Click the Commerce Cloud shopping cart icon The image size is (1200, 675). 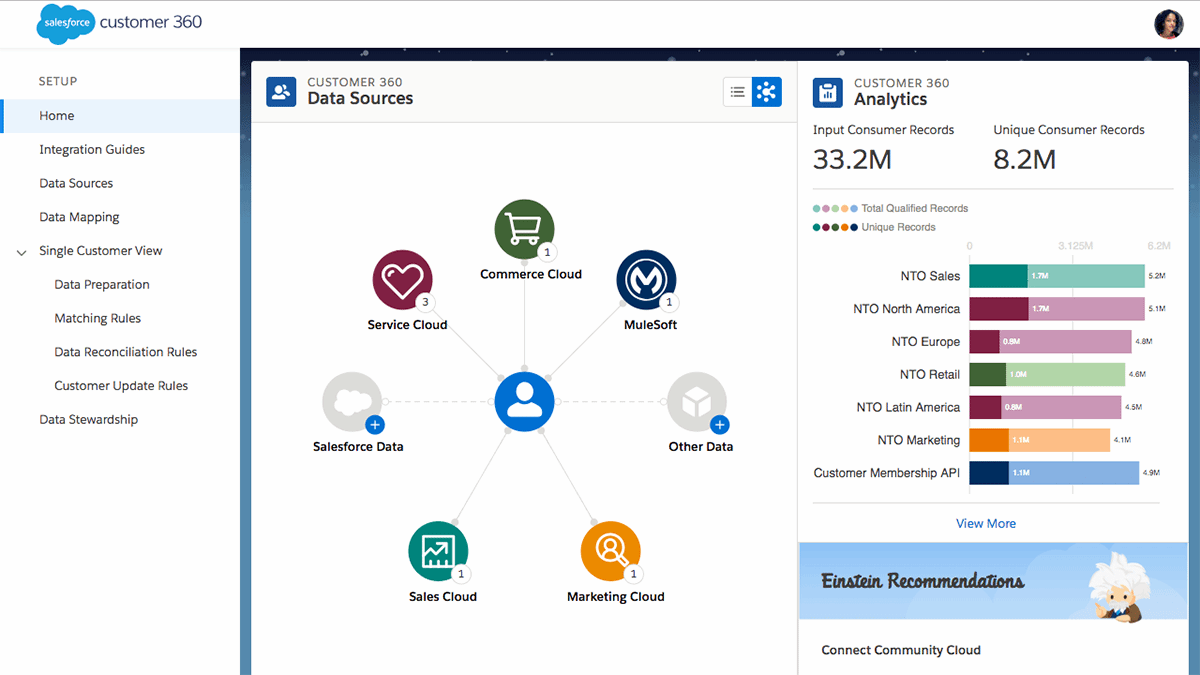[x=524, y=229]
